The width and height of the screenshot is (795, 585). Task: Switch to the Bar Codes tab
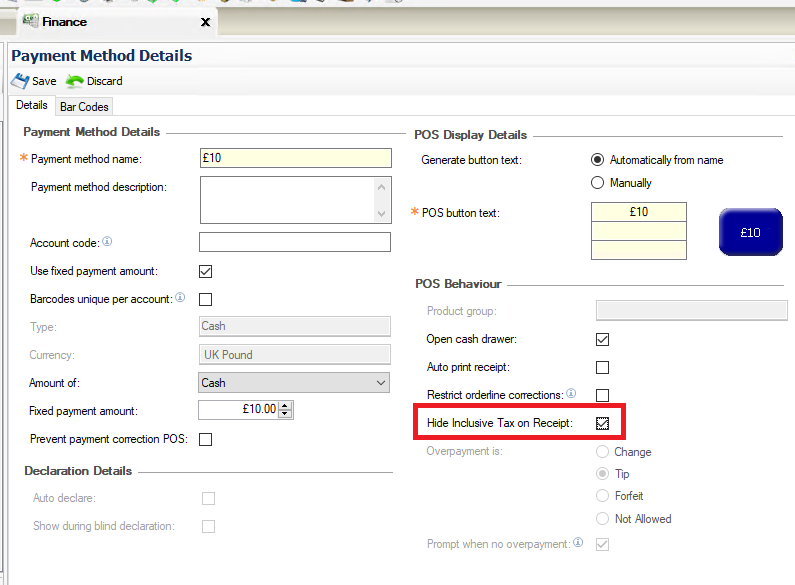click(x=84, y=107)
